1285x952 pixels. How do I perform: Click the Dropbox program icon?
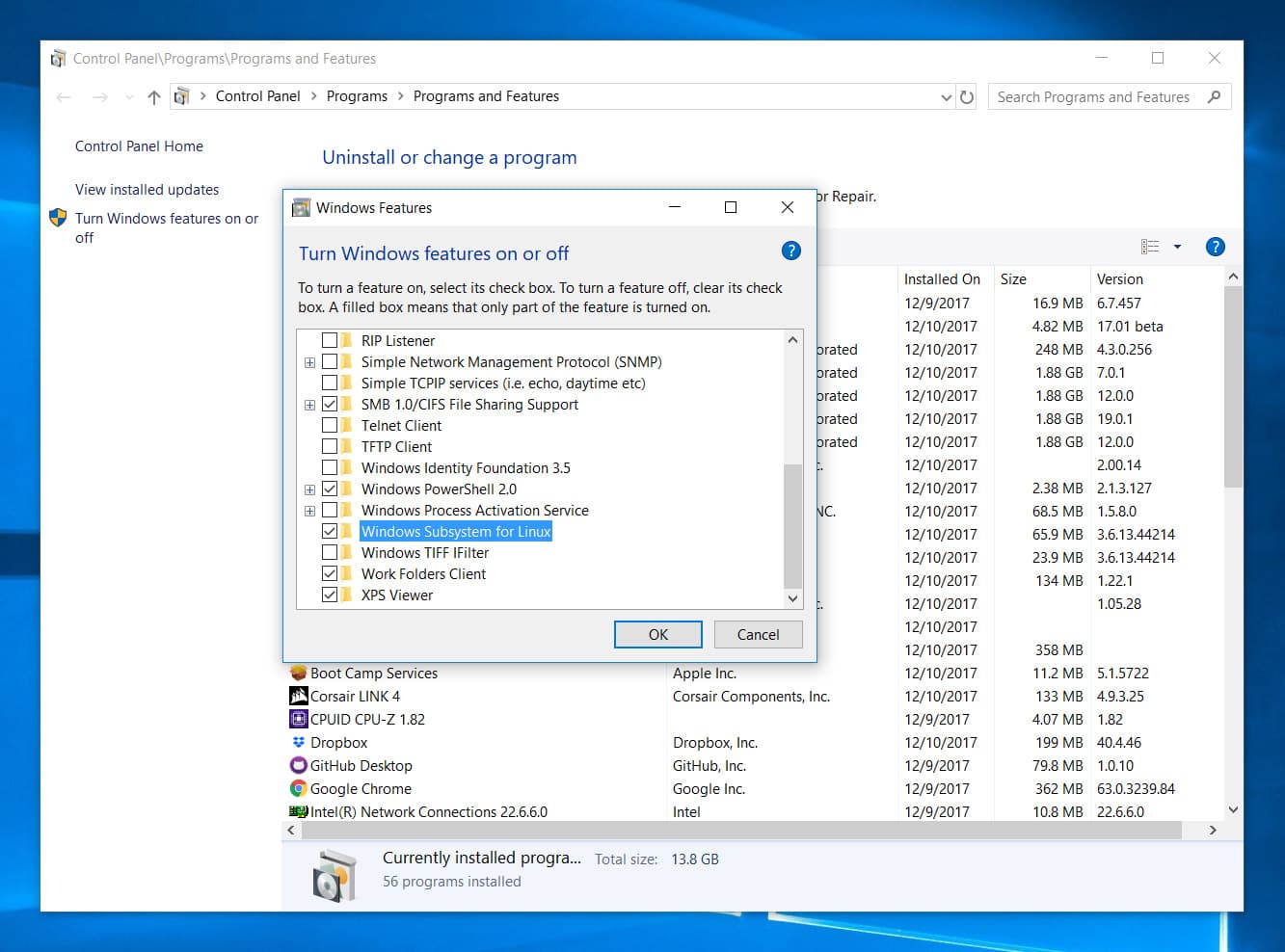(x=299, y=742)
